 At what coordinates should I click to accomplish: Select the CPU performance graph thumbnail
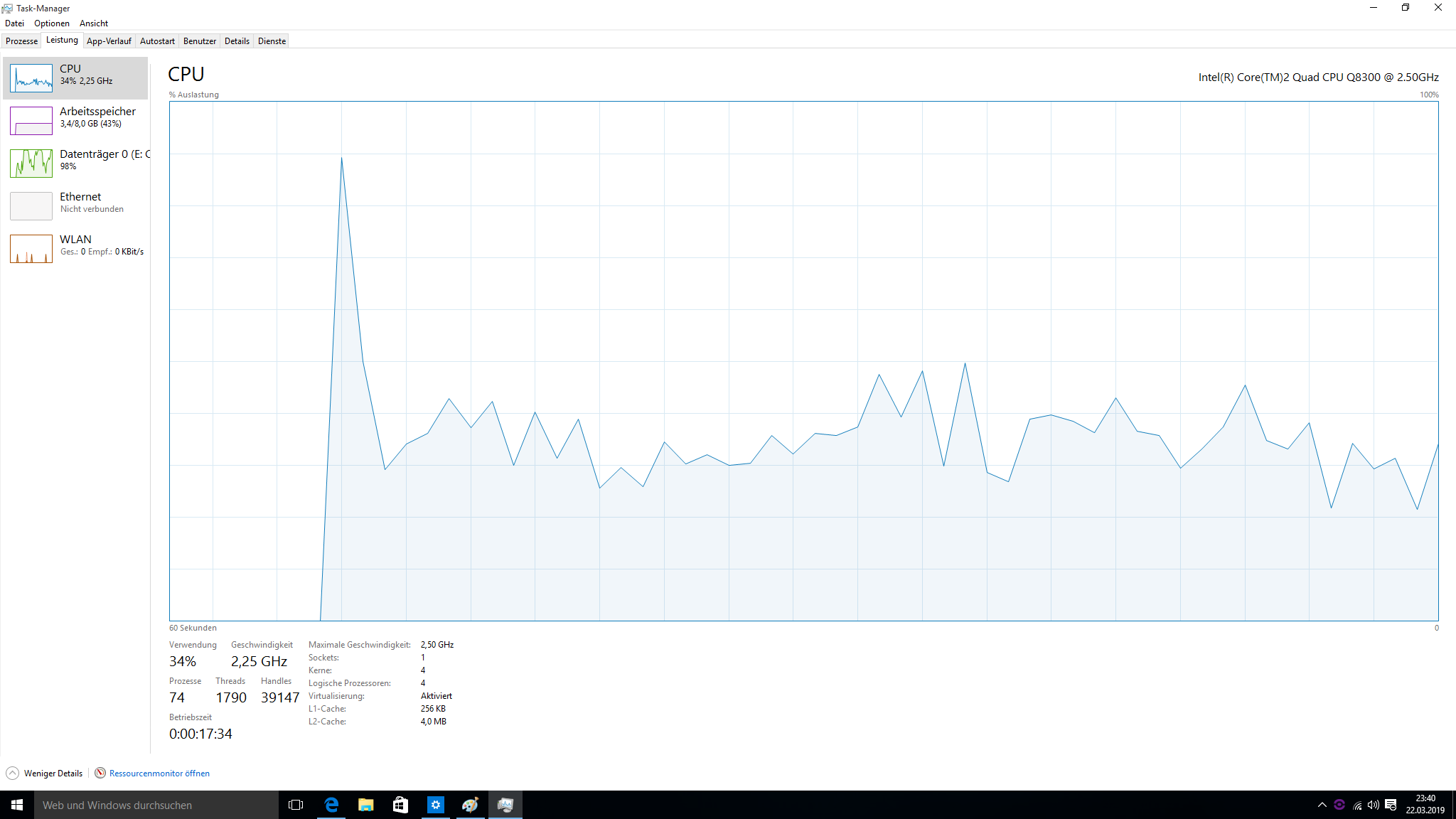(x=31, y=78)
